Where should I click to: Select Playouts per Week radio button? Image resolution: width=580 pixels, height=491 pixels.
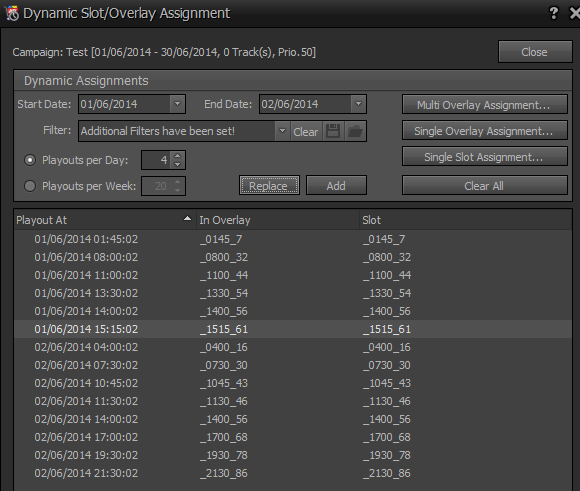click(30, 186)
